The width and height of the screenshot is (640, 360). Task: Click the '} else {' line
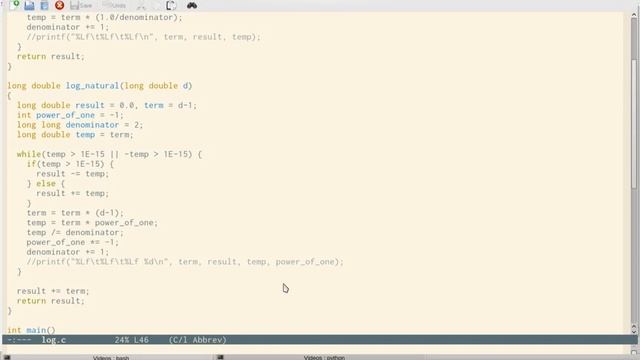46,184
